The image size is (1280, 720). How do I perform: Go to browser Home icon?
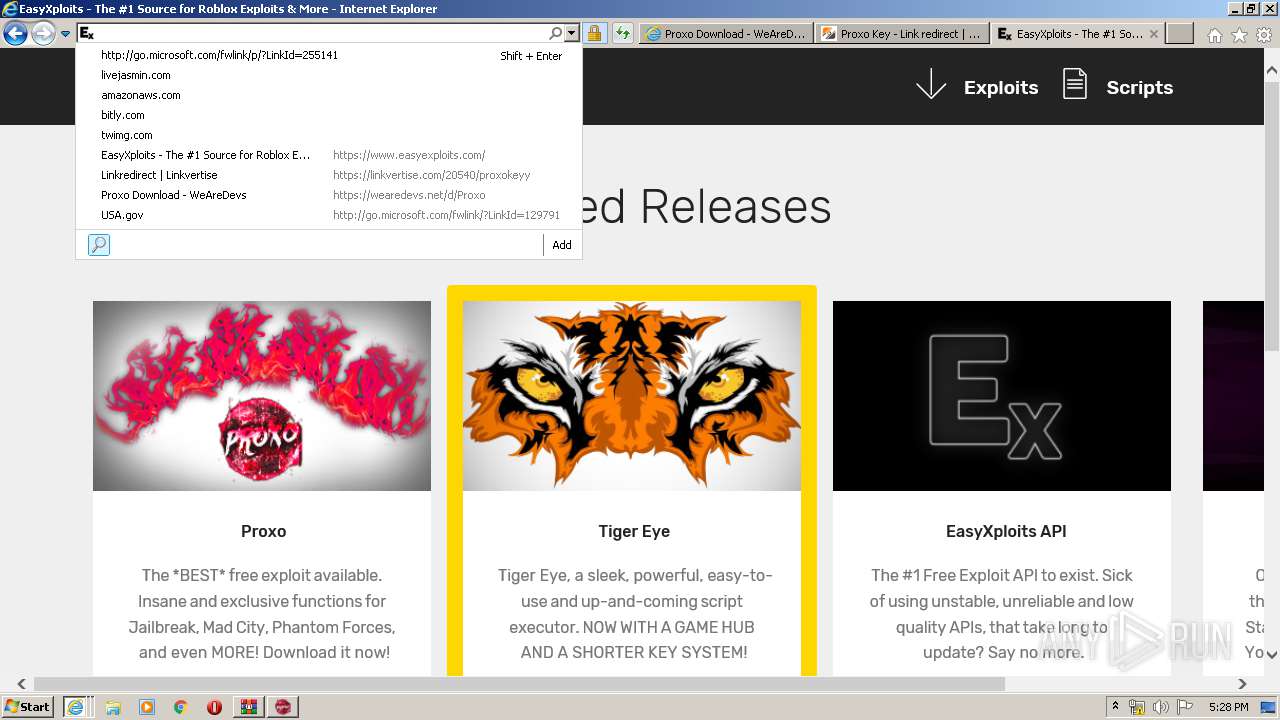pos(1214,35)
